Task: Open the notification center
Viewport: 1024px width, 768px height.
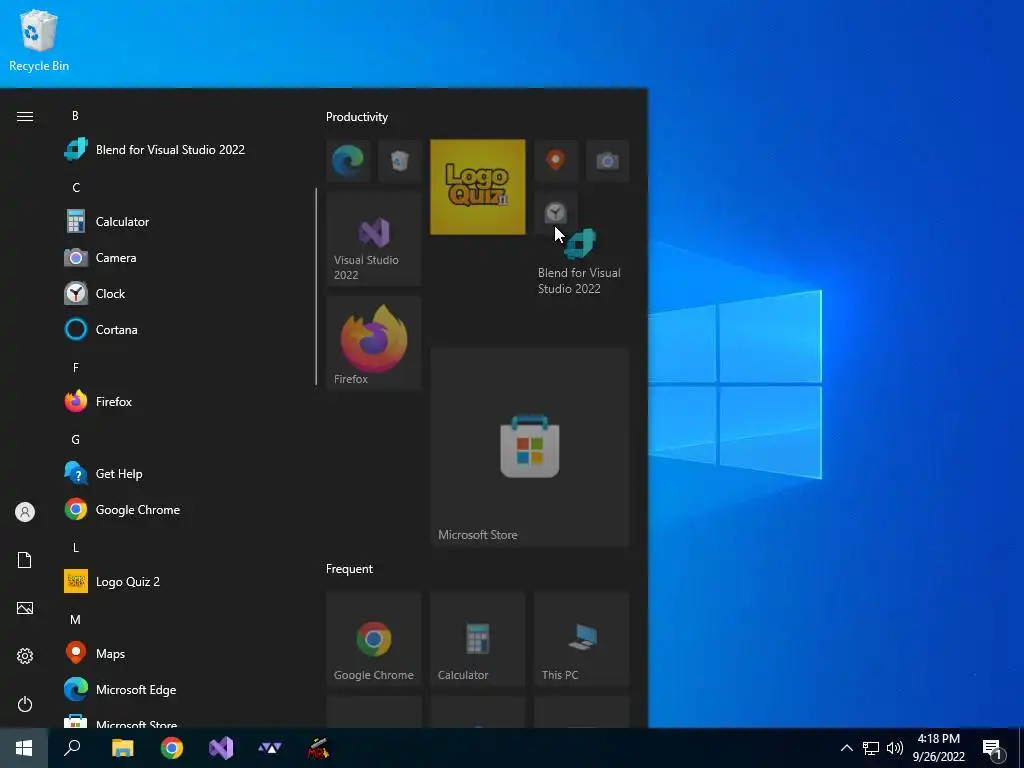Action: click(x=993, y=749)
